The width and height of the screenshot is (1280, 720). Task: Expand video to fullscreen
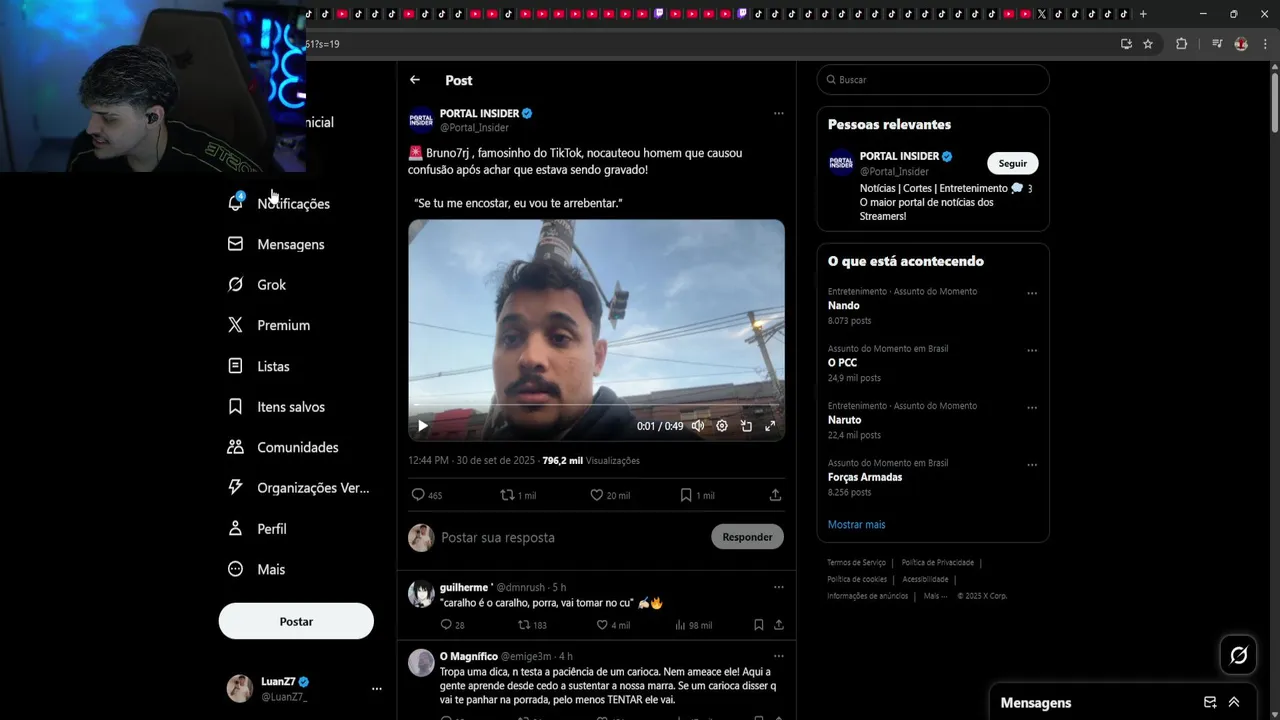[x=770, y=426]
